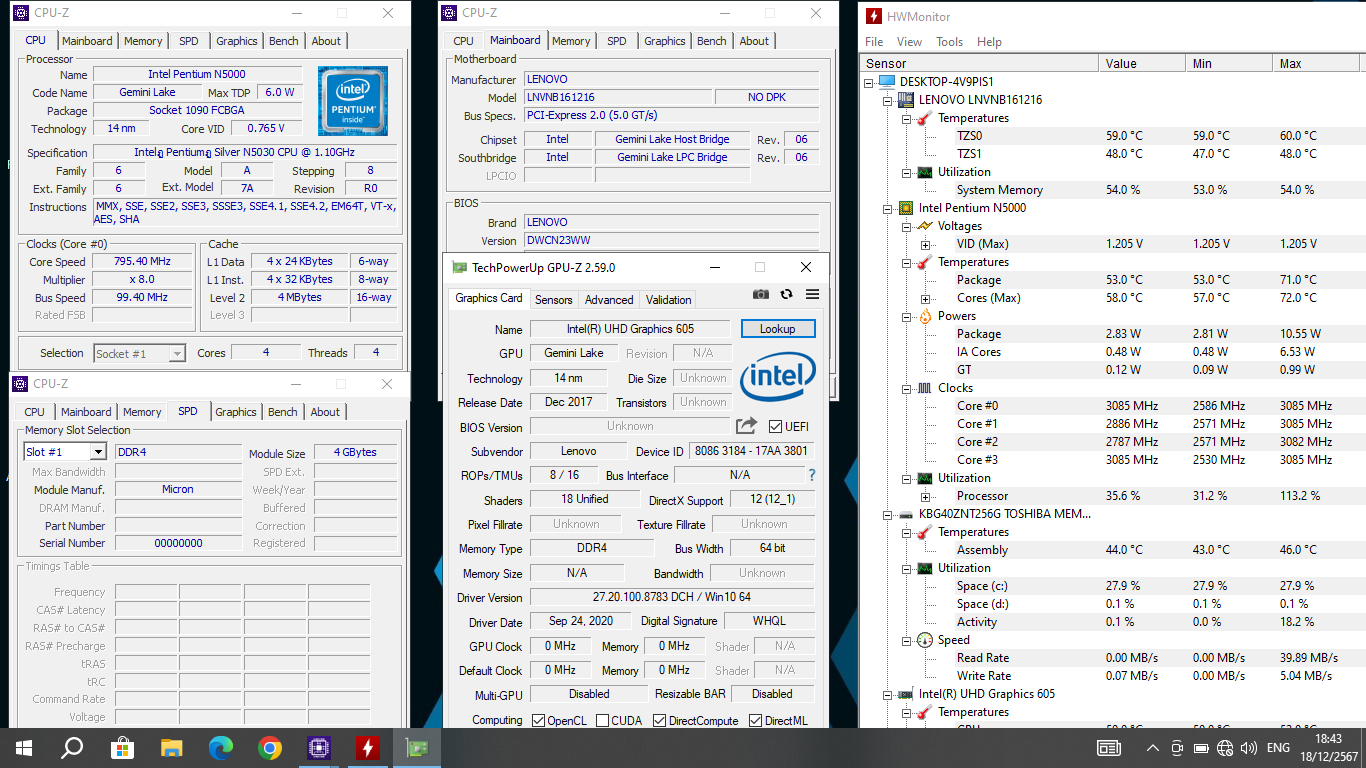Click the Intel logo in GPU-Z
Screen dimensions: 1366x768
click(778, 378)
